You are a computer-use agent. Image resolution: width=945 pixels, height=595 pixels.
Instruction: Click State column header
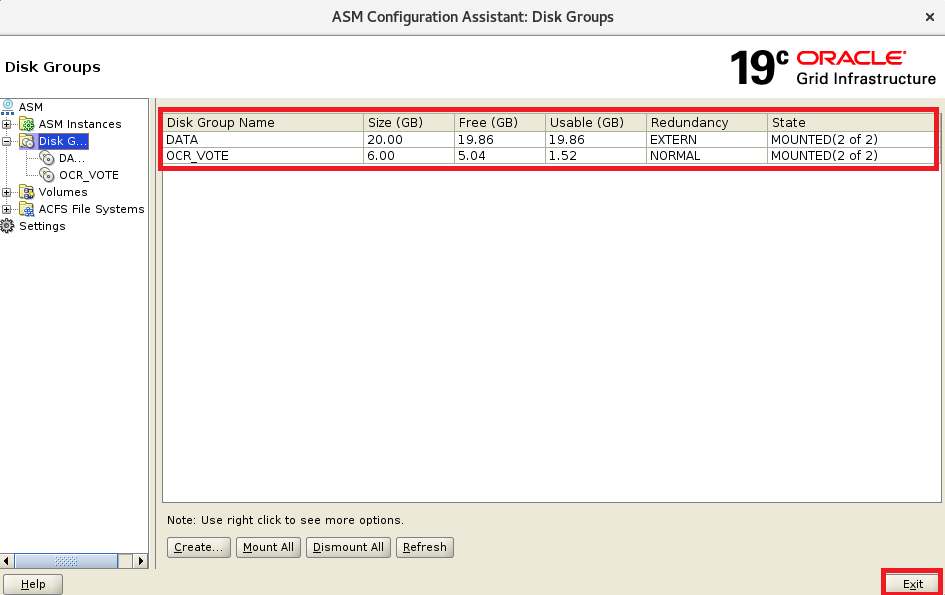pyautogui.click(x=852, y=122)
